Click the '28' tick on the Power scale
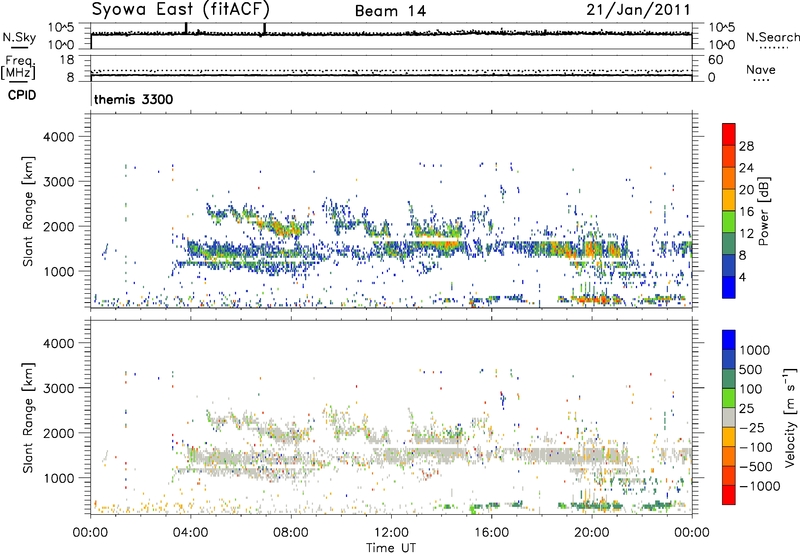 (x=746, y=146)
